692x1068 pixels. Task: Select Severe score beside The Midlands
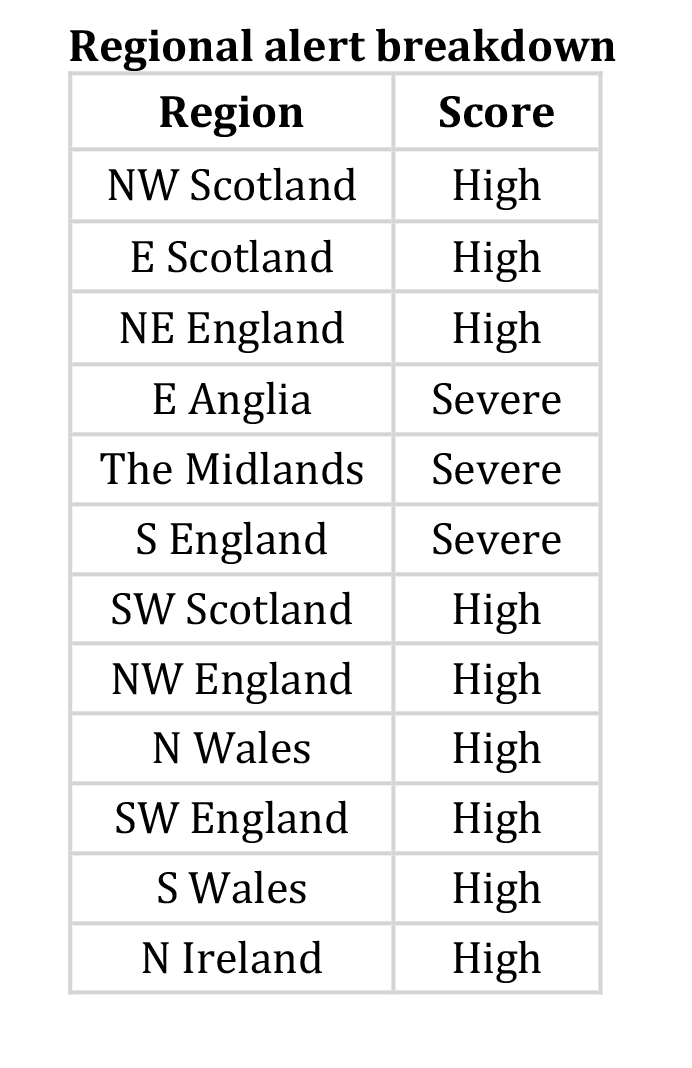pyautogui.click(x=497, y=469)
